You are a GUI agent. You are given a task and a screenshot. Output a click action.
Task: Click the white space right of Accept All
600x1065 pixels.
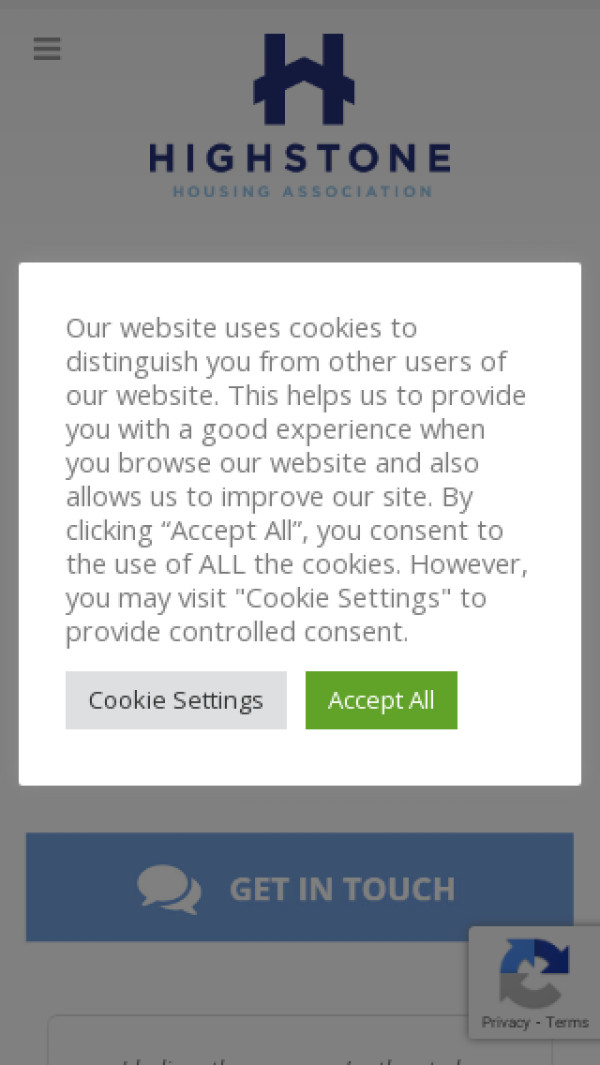click(x=515, y=700)
